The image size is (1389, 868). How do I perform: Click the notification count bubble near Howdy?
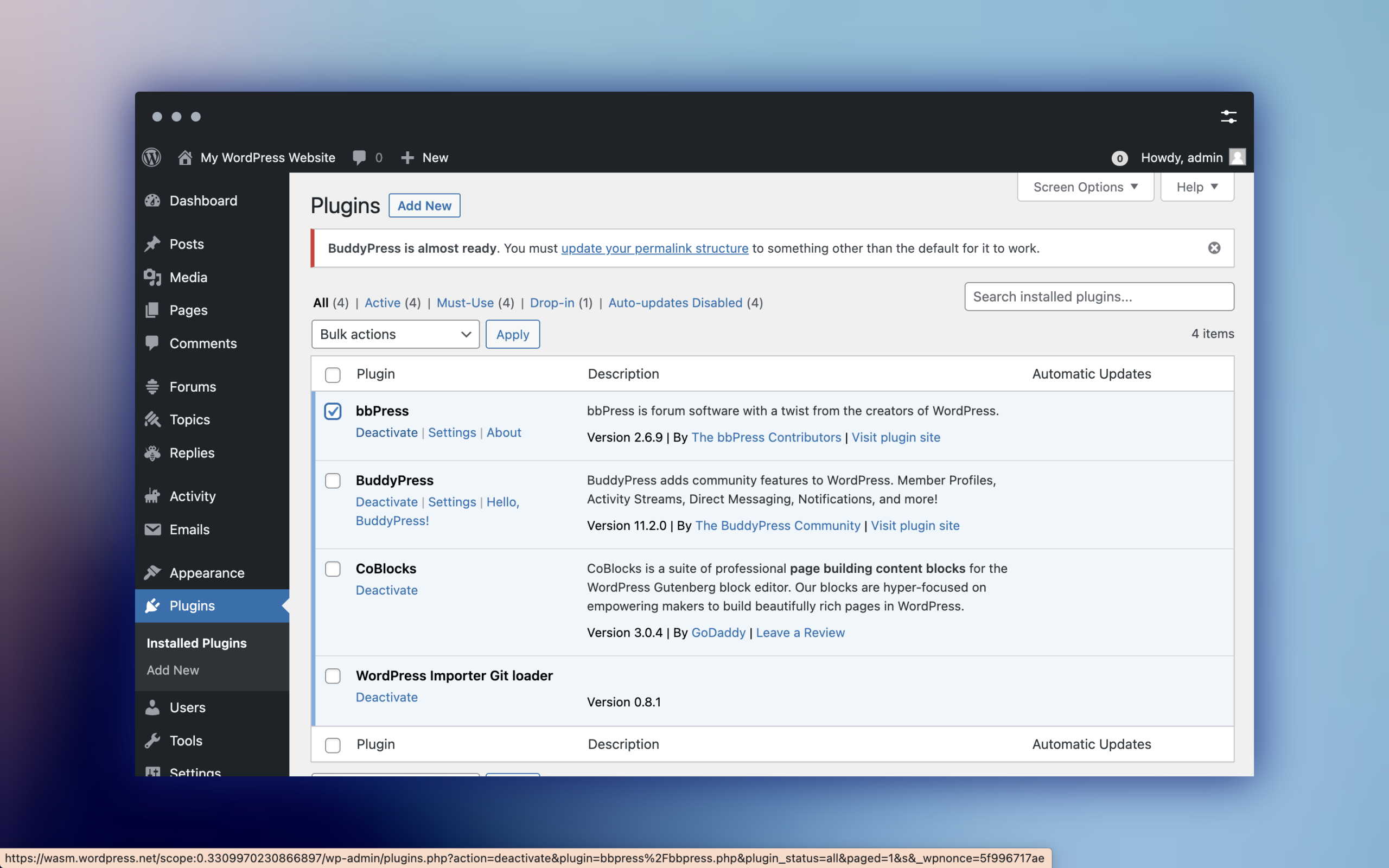(1119, 158)
